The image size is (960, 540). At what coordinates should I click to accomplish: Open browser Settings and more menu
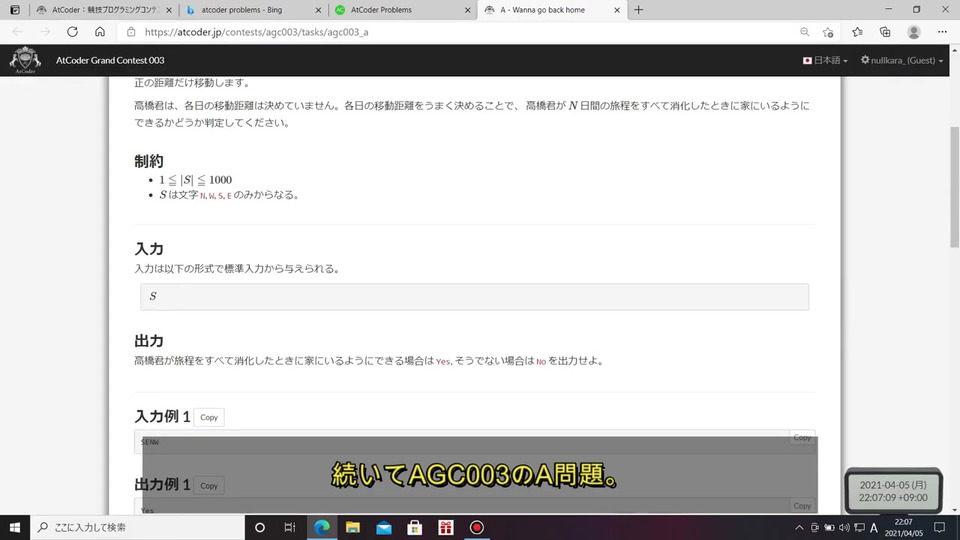[942, 32]
